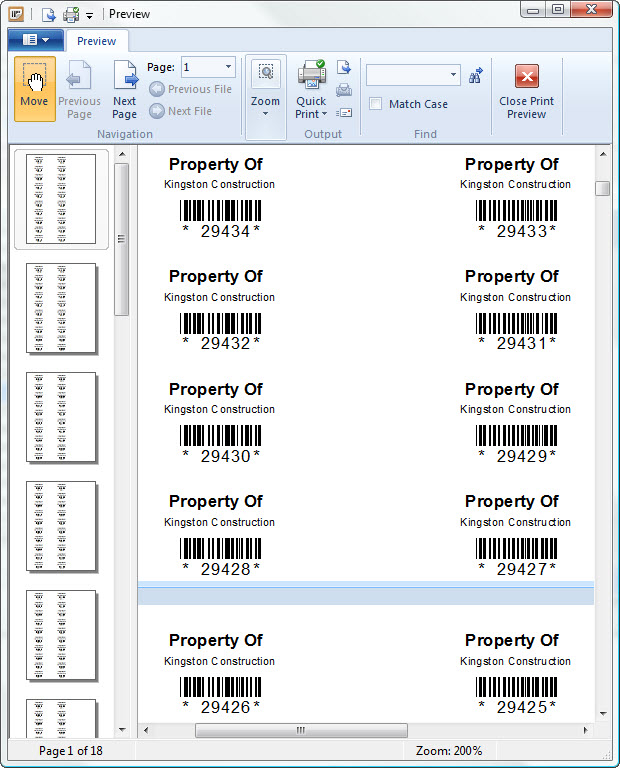
Task: Select the third page thumbnail
Action: click(61, 417)
